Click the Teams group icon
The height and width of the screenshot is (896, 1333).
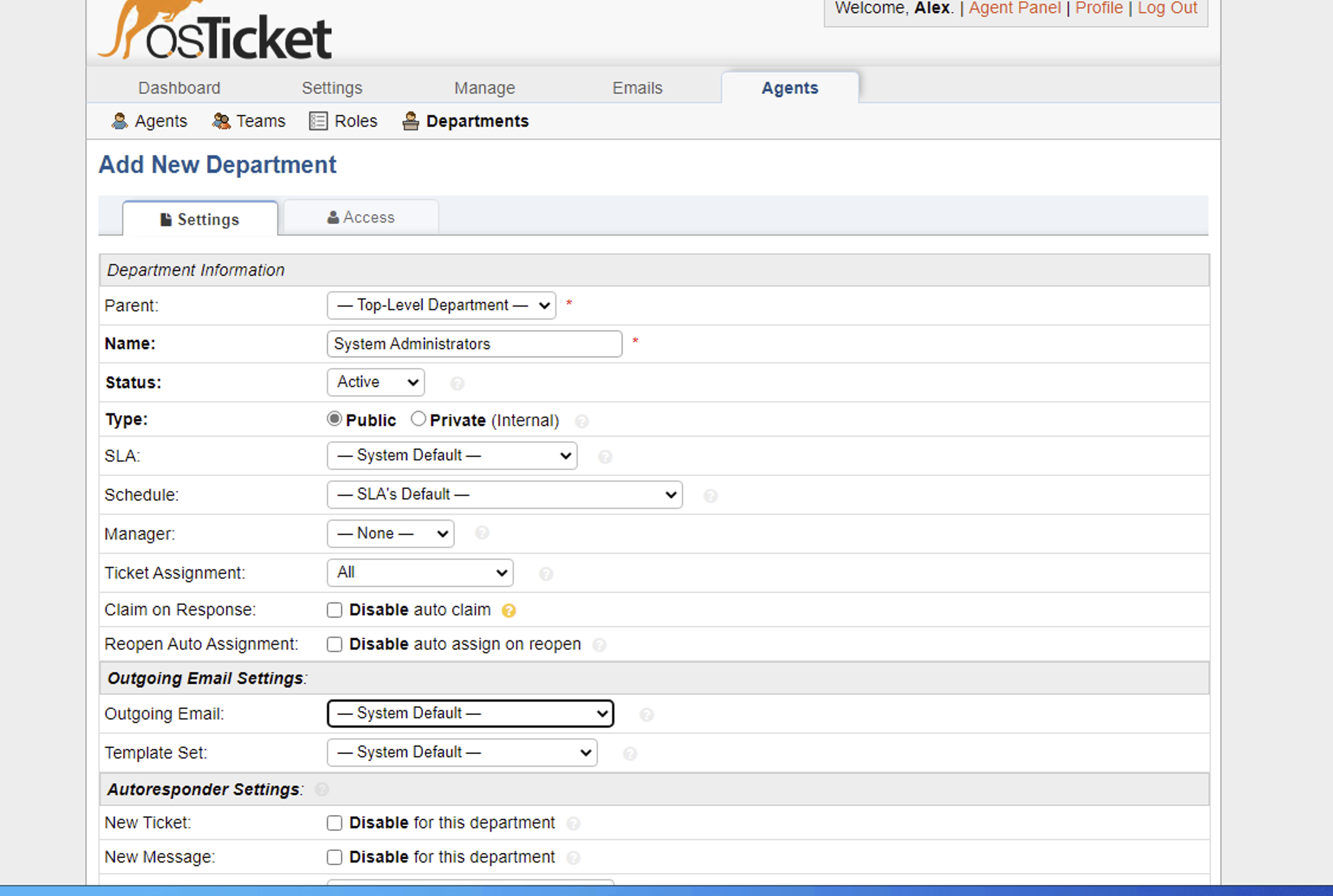[221, 121]
